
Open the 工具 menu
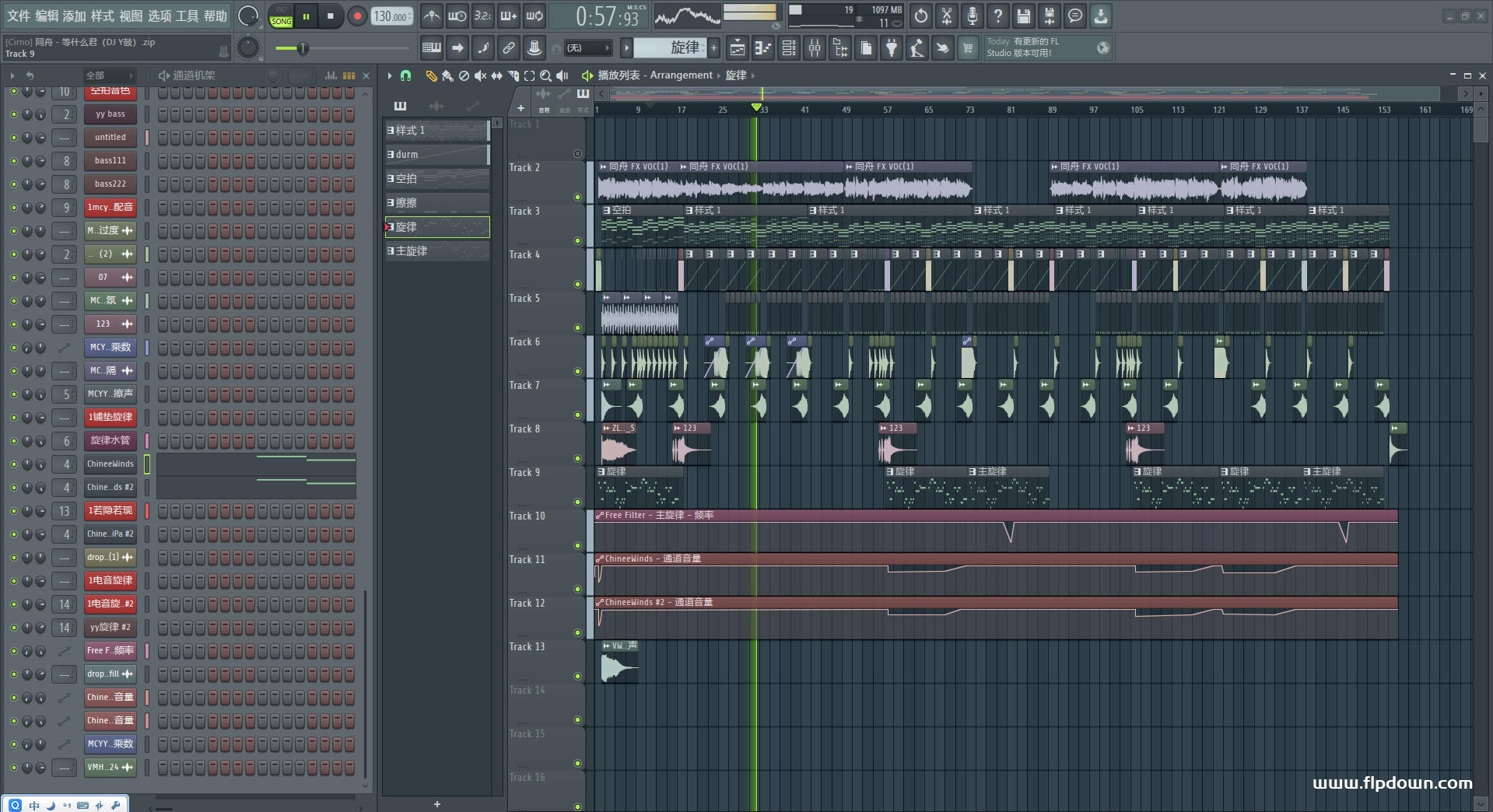(188, 16)
